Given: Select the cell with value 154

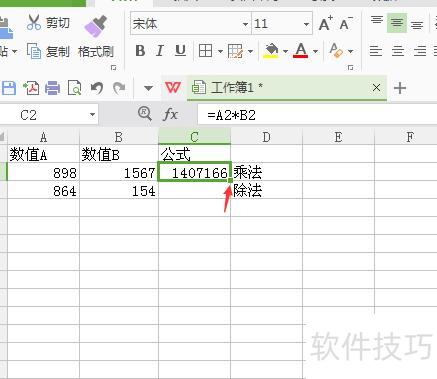Looking at the screenshot, I should coord(119,190).
